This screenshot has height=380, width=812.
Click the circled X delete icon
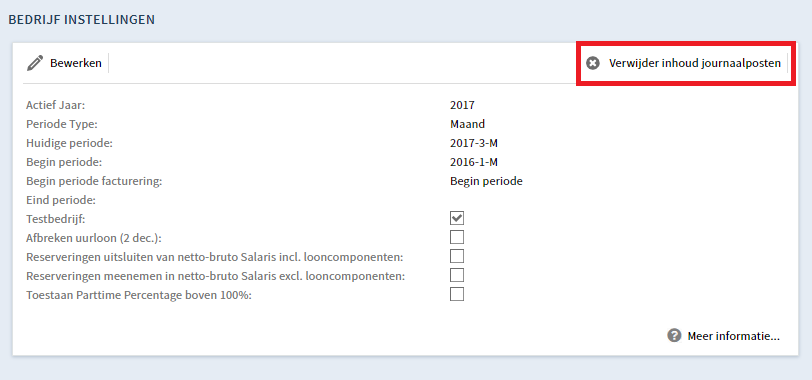pyautogui.click(x=592, y=63)
